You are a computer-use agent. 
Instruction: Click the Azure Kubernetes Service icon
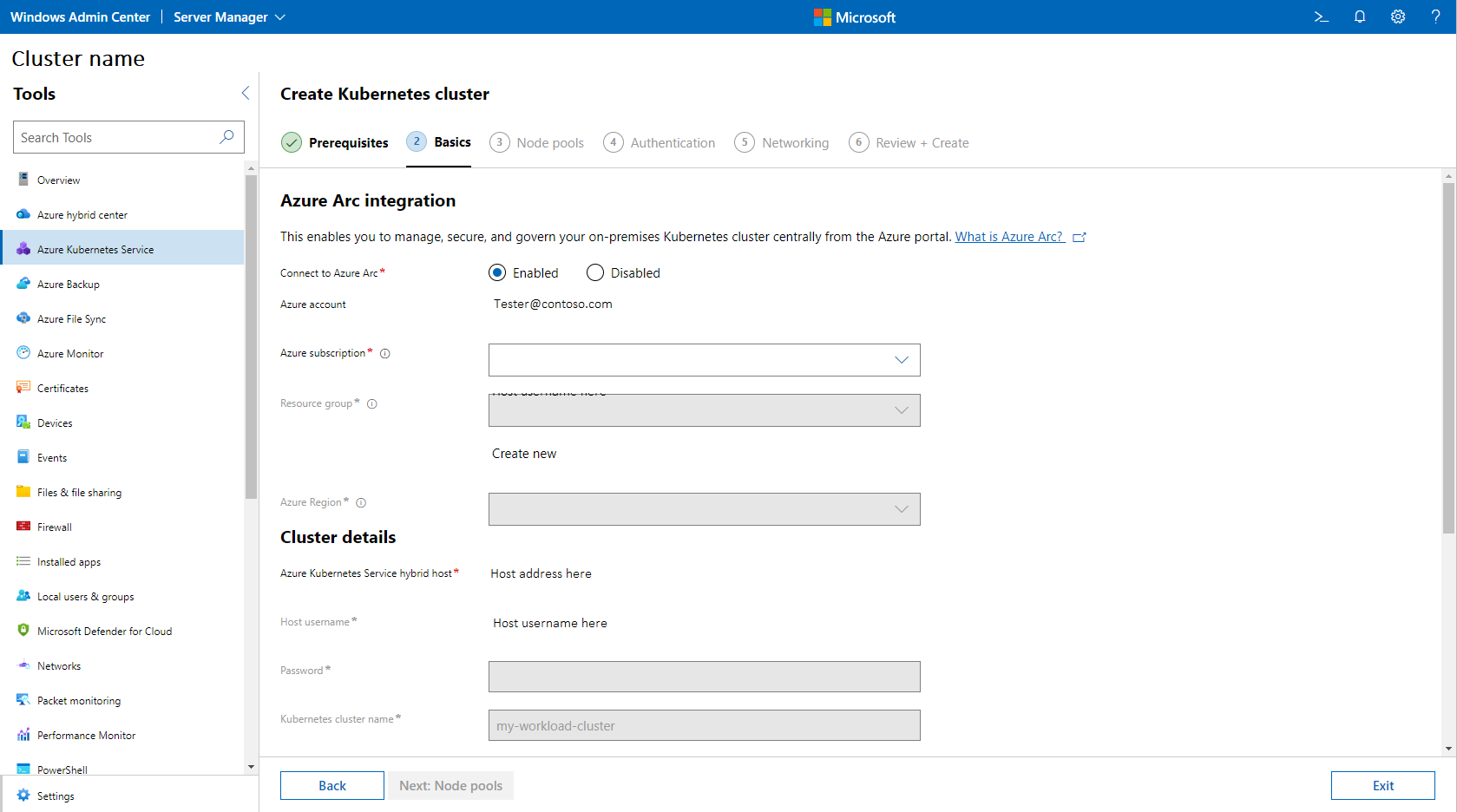(23, 249)
